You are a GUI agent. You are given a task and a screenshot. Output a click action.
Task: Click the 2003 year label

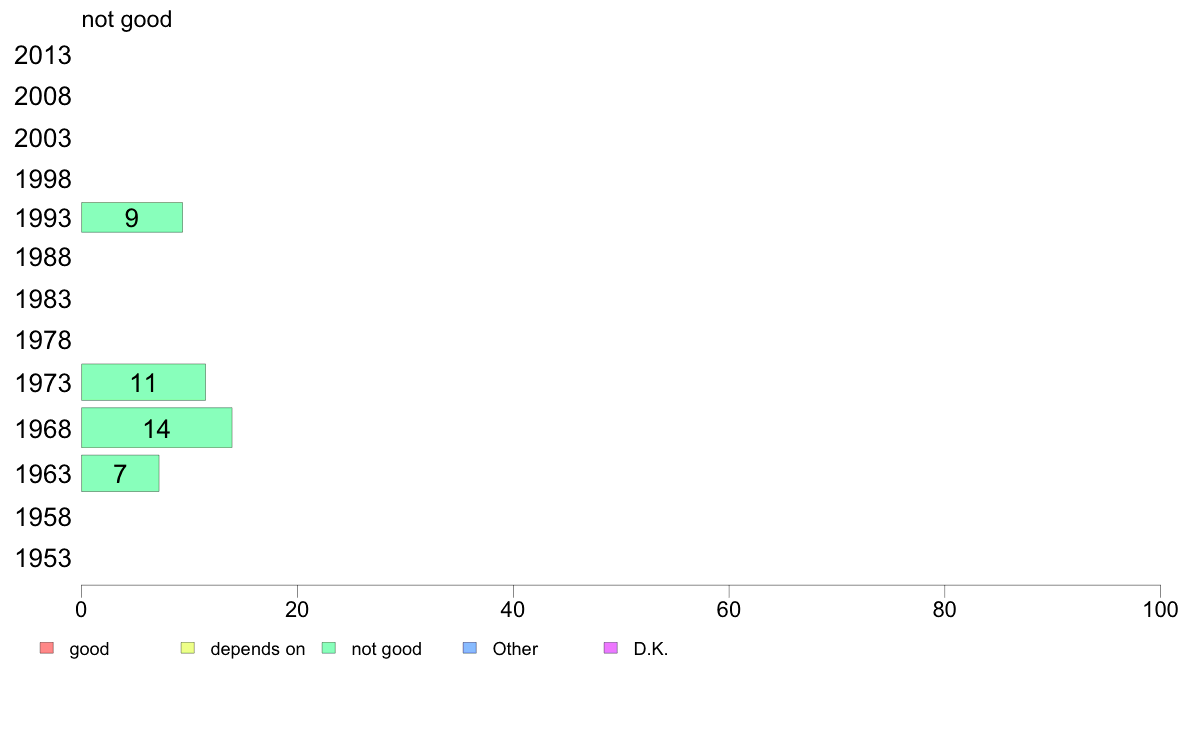(x=42, y=139)
